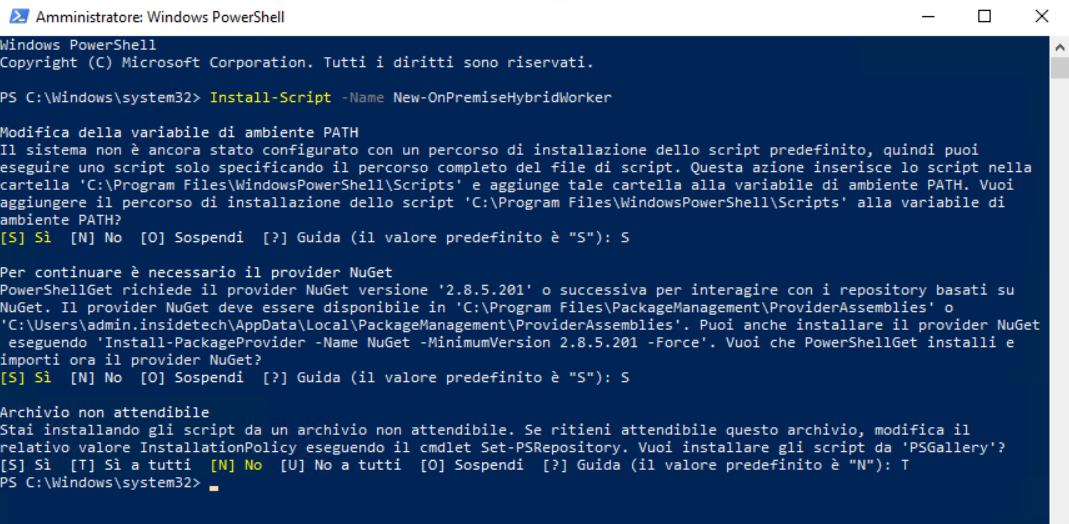The height and width of the screenshot is (524, 1069).
Task: Minimize the PowerShell window
Action: tap(928, 17)
